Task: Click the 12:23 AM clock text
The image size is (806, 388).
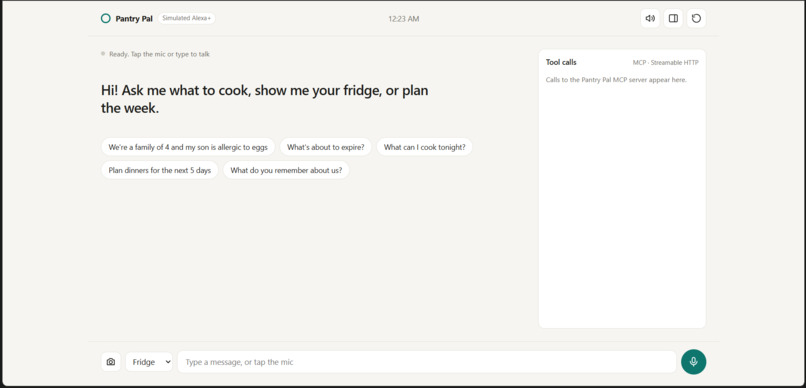Action: (404, 19)
